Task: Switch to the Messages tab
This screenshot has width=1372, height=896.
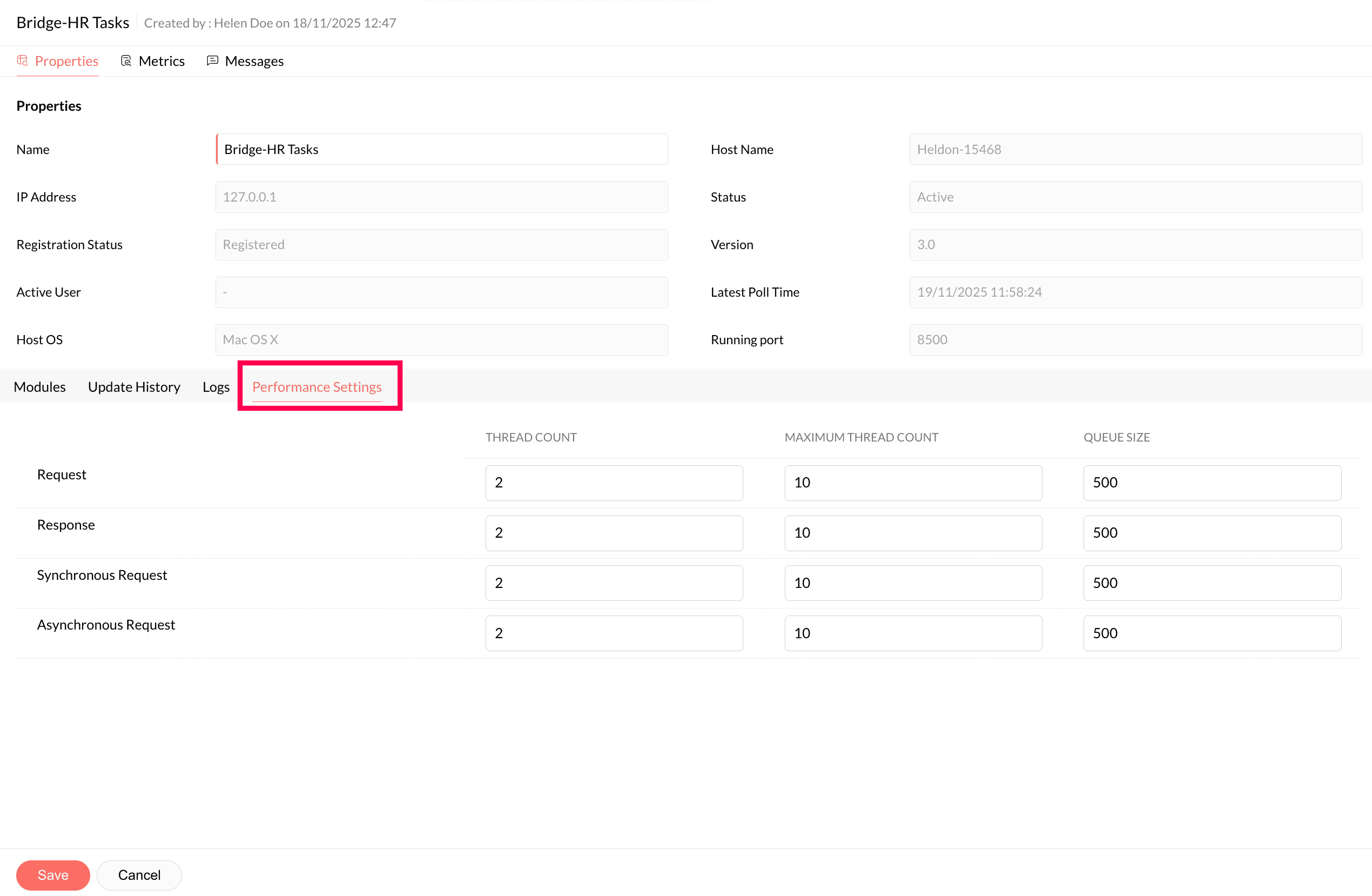Action: (254, 61)
